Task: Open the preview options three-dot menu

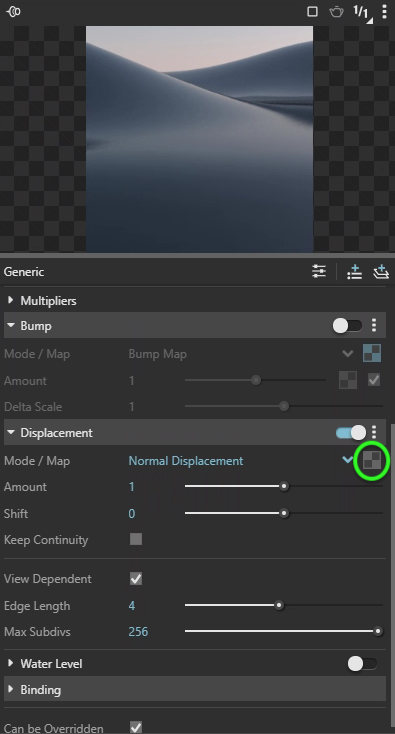Action: point(384,11)
